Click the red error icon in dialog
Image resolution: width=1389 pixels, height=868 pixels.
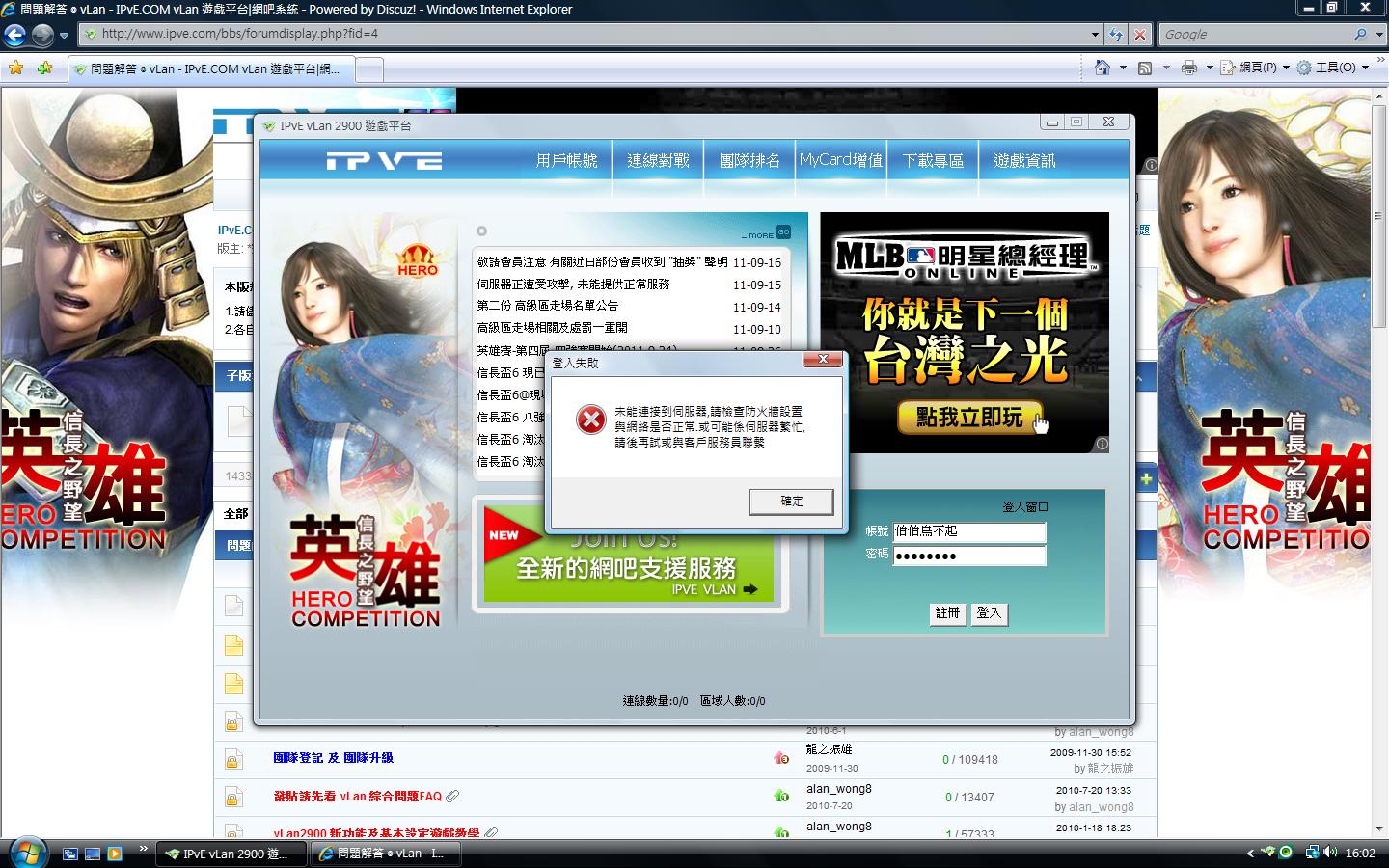tap(590, 420)
